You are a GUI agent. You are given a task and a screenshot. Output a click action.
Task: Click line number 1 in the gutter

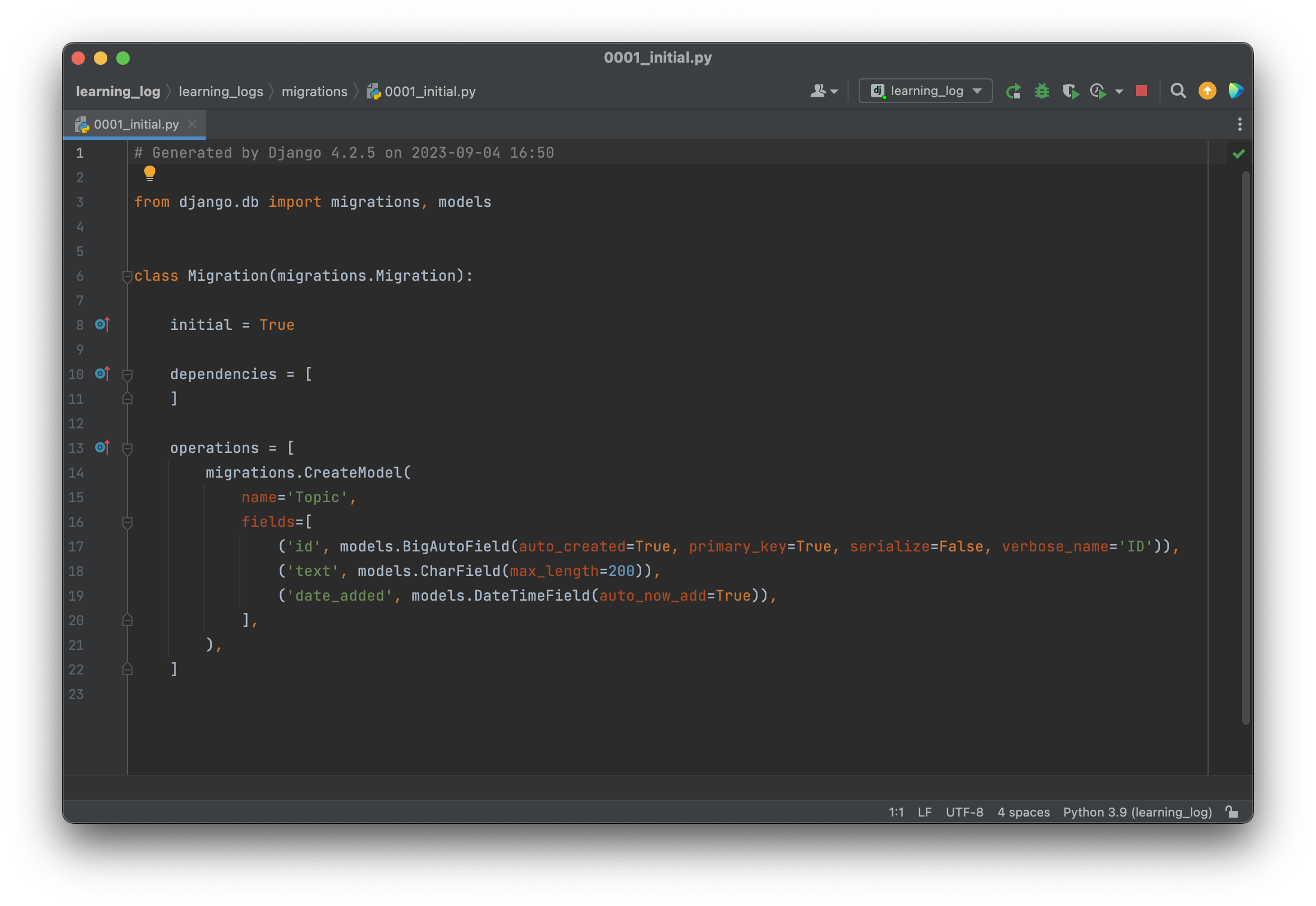pos(80,153)
